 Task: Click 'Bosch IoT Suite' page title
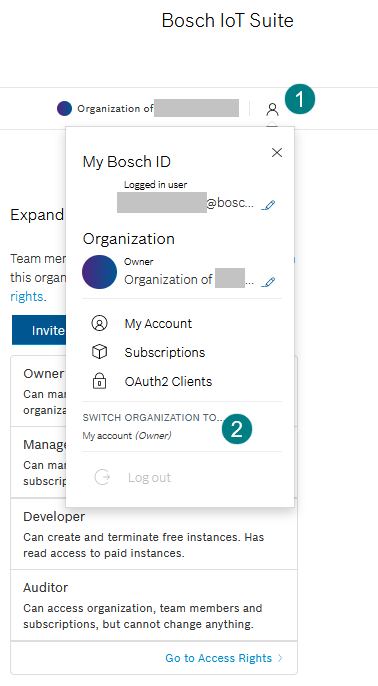pyautogui.click(x=228, y=21)
